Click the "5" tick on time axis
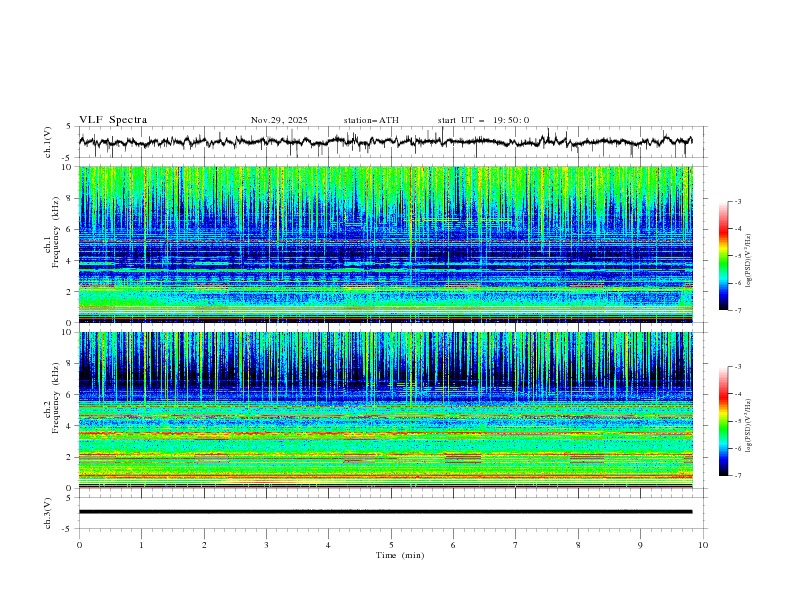This screenshot has height=612, width=792. [391, 545]
